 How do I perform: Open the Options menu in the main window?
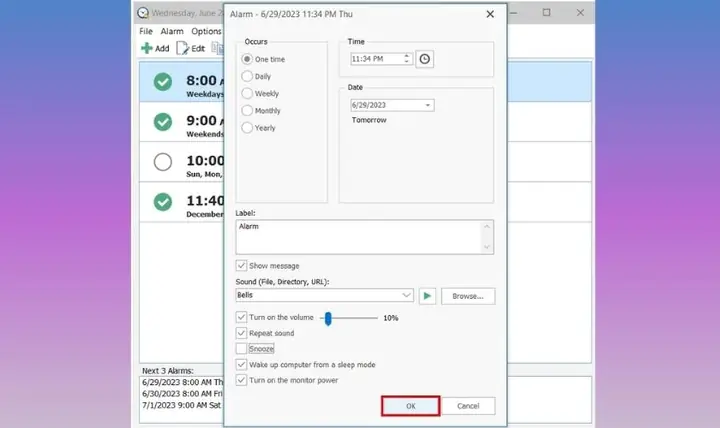206,31
